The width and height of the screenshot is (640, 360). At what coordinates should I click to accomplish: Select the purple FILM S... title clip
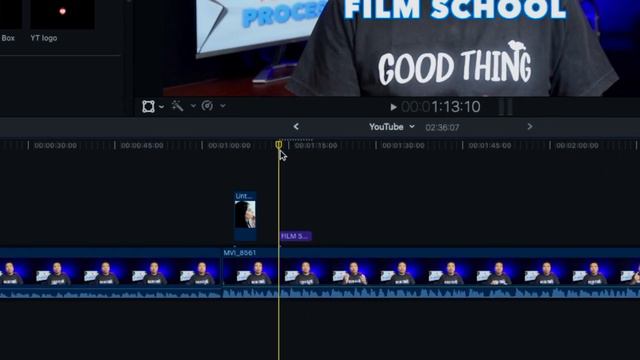click(296, 236)
